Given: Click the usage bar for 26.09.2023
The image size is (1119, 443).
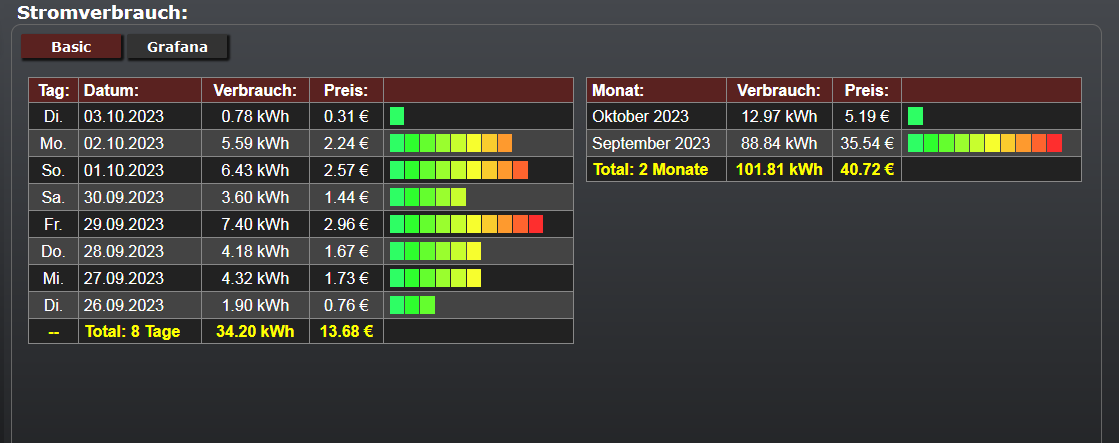Looking at the screenshot, I should (x=412, y=305).
